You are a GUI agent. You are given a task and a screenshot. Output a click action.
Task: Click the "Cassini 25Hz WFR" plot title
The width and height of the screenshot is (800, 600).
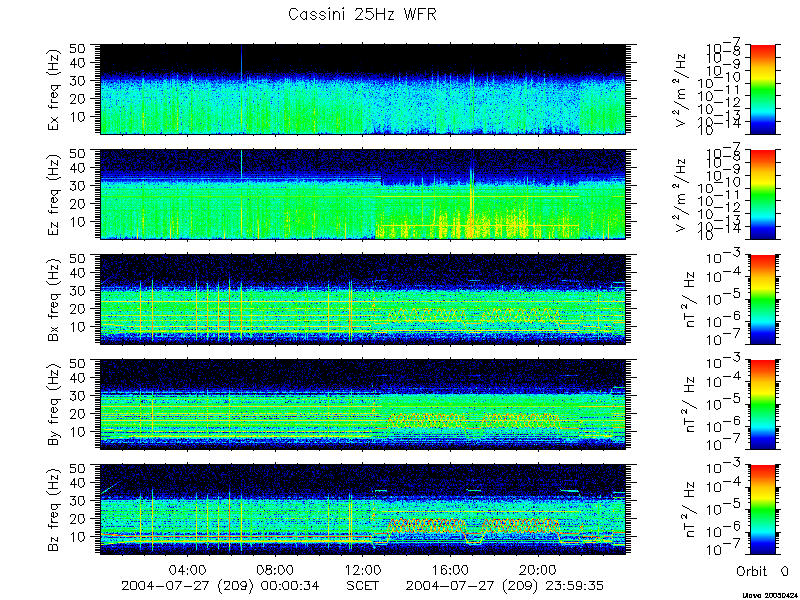pyautogui.click(x=362, y=14)
